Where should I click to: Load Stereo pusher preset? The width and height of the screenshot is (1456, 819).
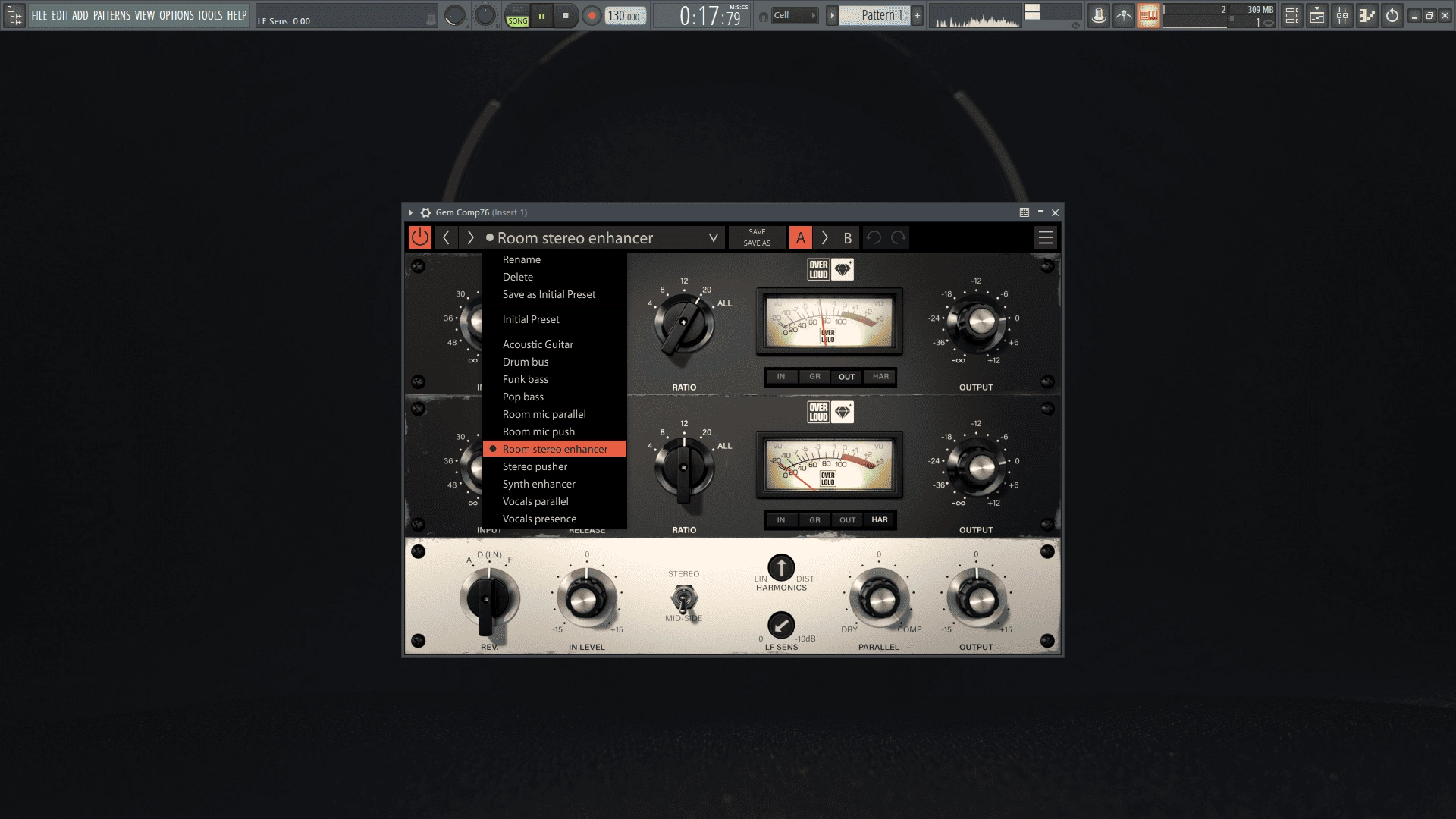coord(554,466)
